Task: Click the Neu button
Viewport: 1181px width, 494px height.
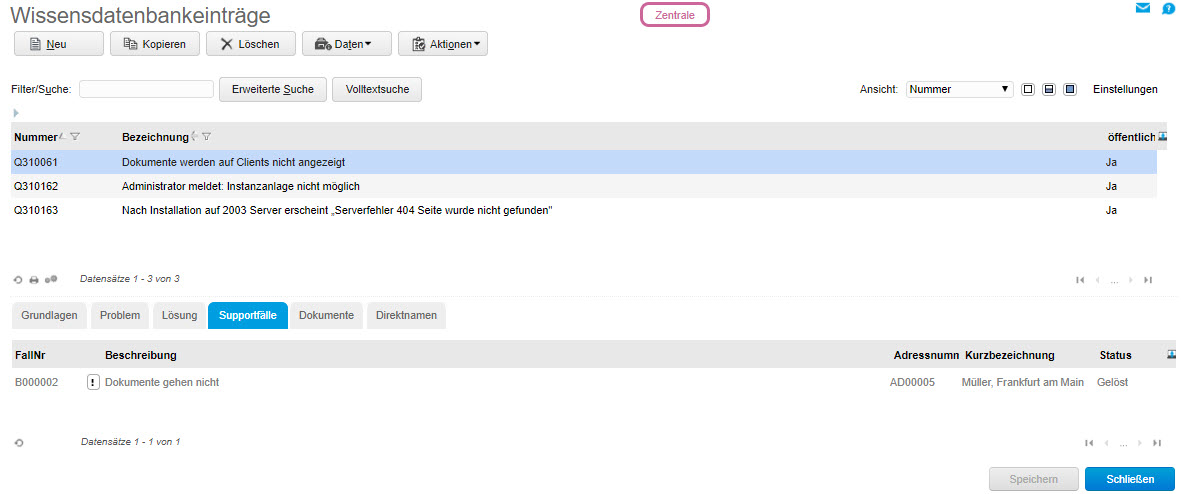Action: tap(59, 44)
